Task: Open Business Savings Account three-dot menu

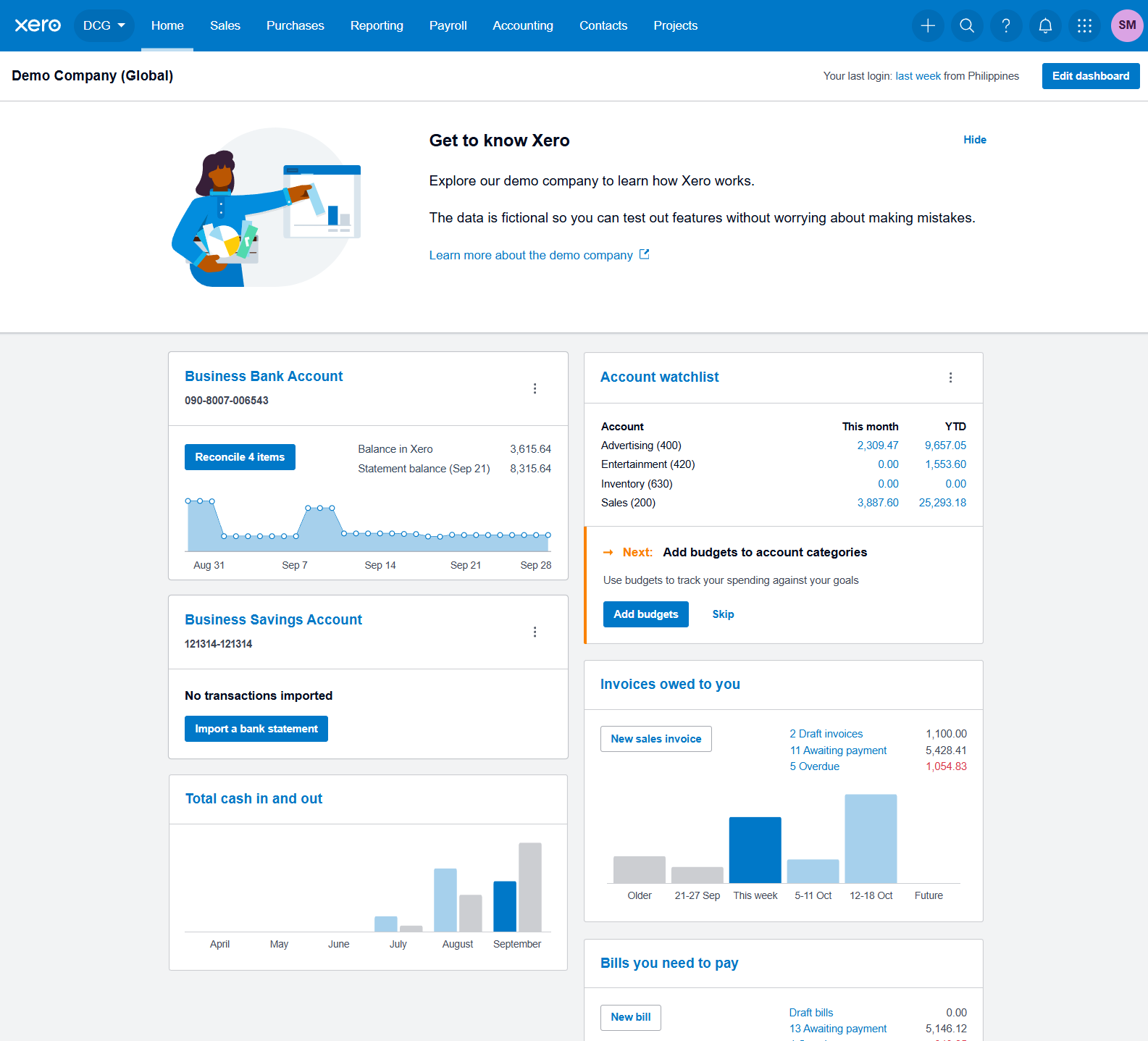Action: pyautogui.click(x=535, y=632)
